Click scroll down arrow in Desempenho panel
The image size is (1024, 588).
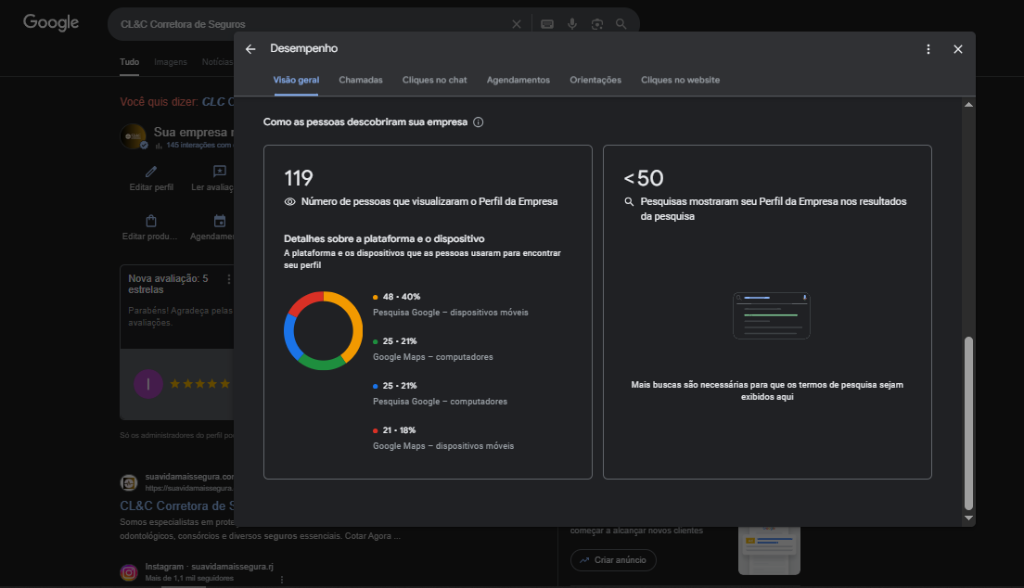click(x=968, y=518)
